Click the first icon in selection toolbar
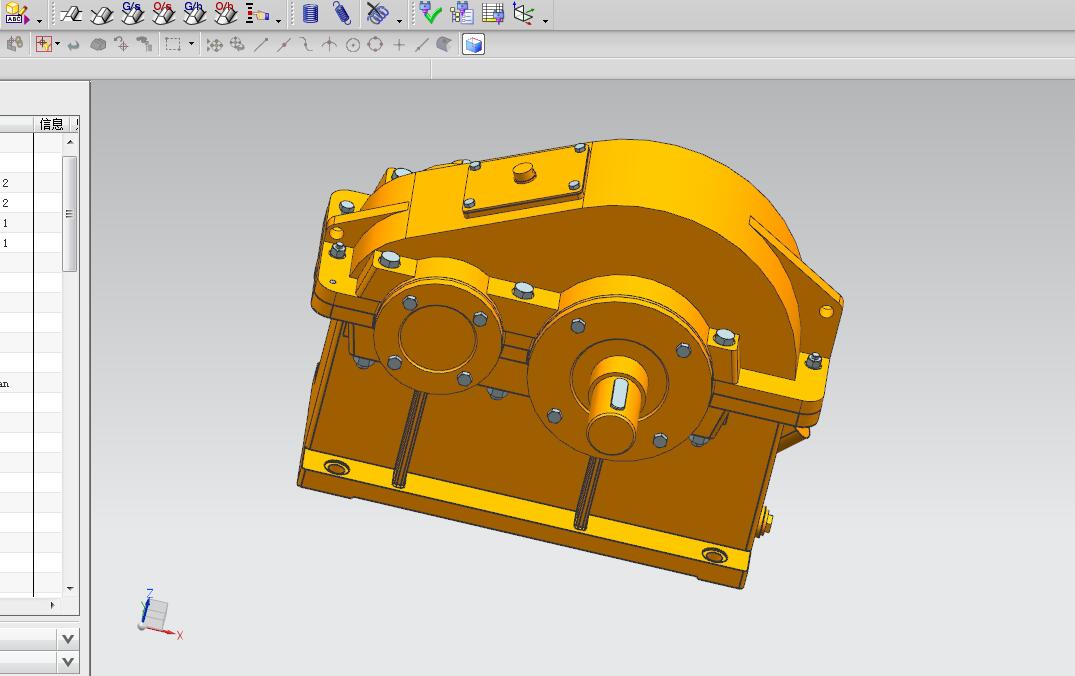Screen dimensions: 1075x676 14,45
